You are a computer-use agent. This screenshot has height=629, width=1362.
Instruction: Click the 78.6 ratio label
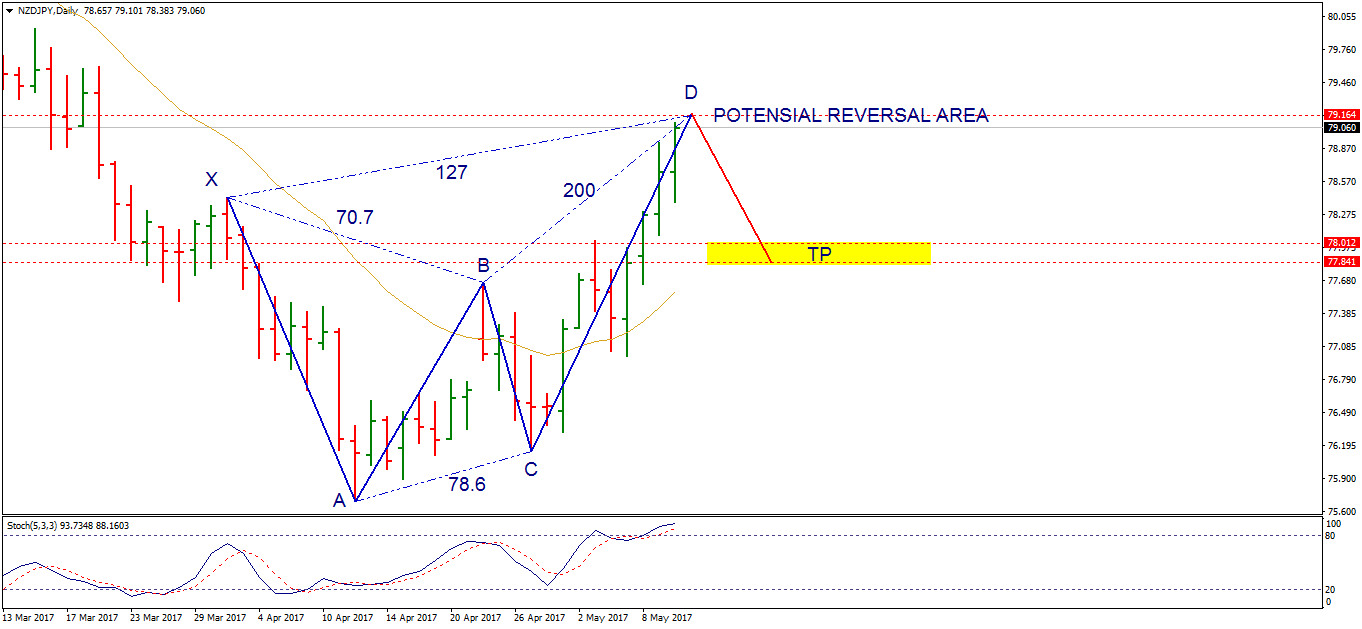coord(466,485)
